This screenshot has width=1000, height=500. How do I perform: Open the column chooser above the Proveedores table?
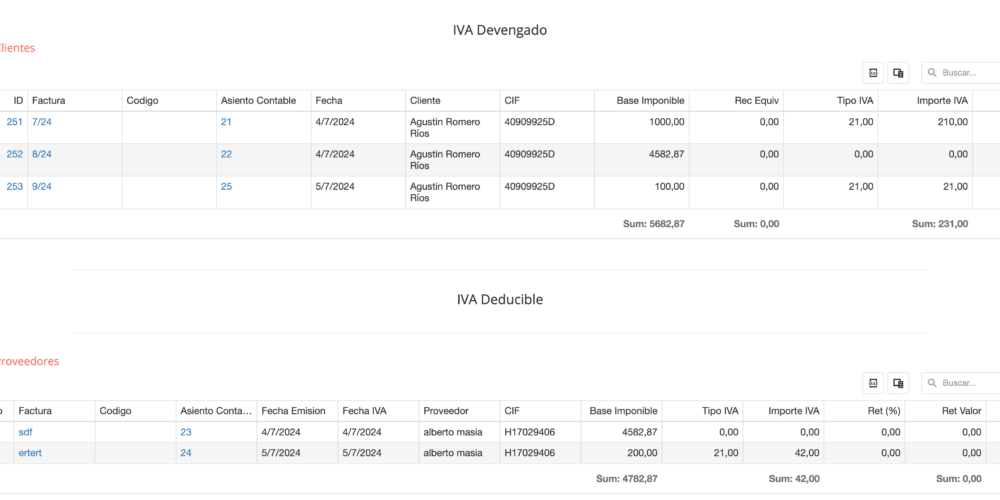[898, 383]
